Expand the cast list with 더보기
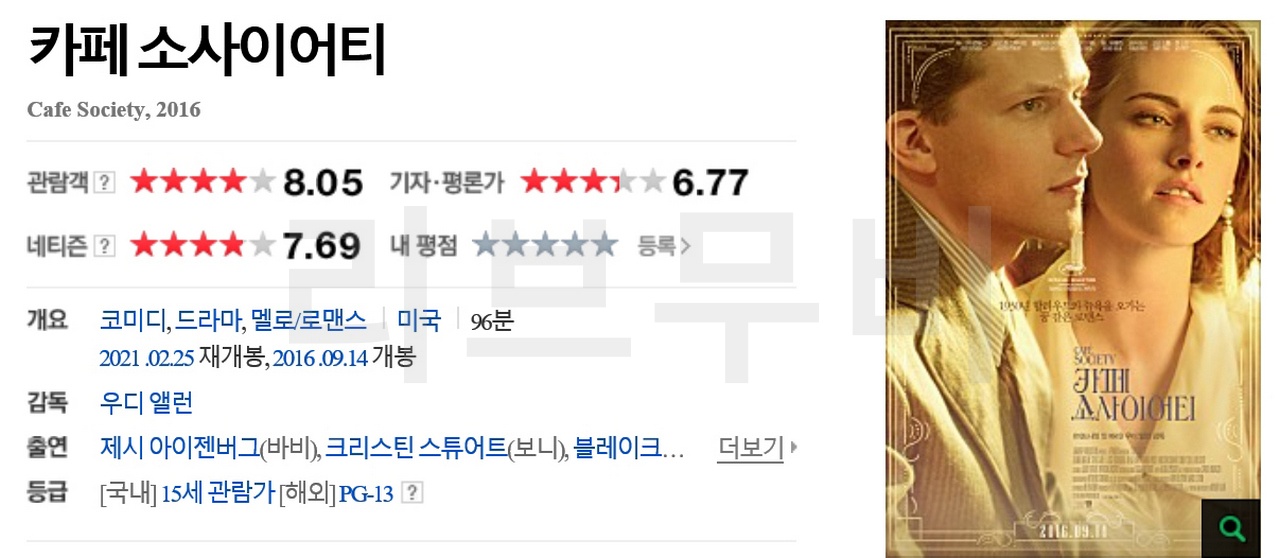Image resolution: width=1280 pixels, height=558 pixels. click(x=751, y=448)
